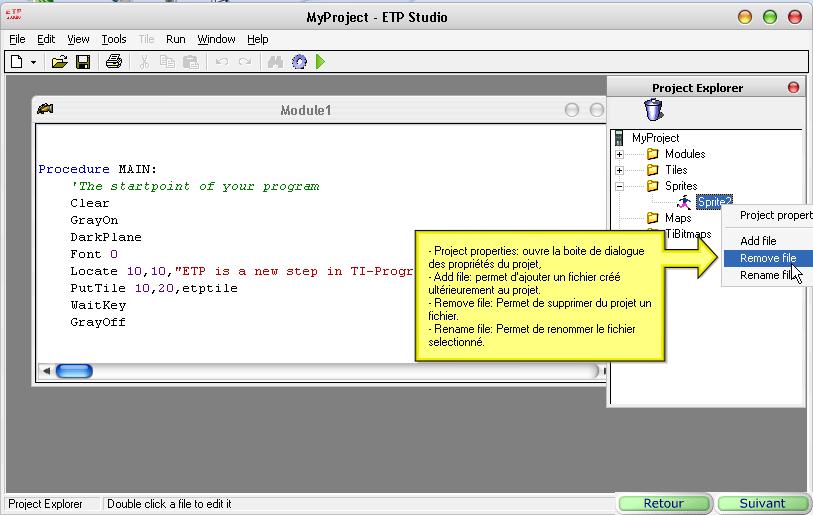Click the Sprite2 running-figure icon
This screenshot has width=813, height=515.
(684, 202)
